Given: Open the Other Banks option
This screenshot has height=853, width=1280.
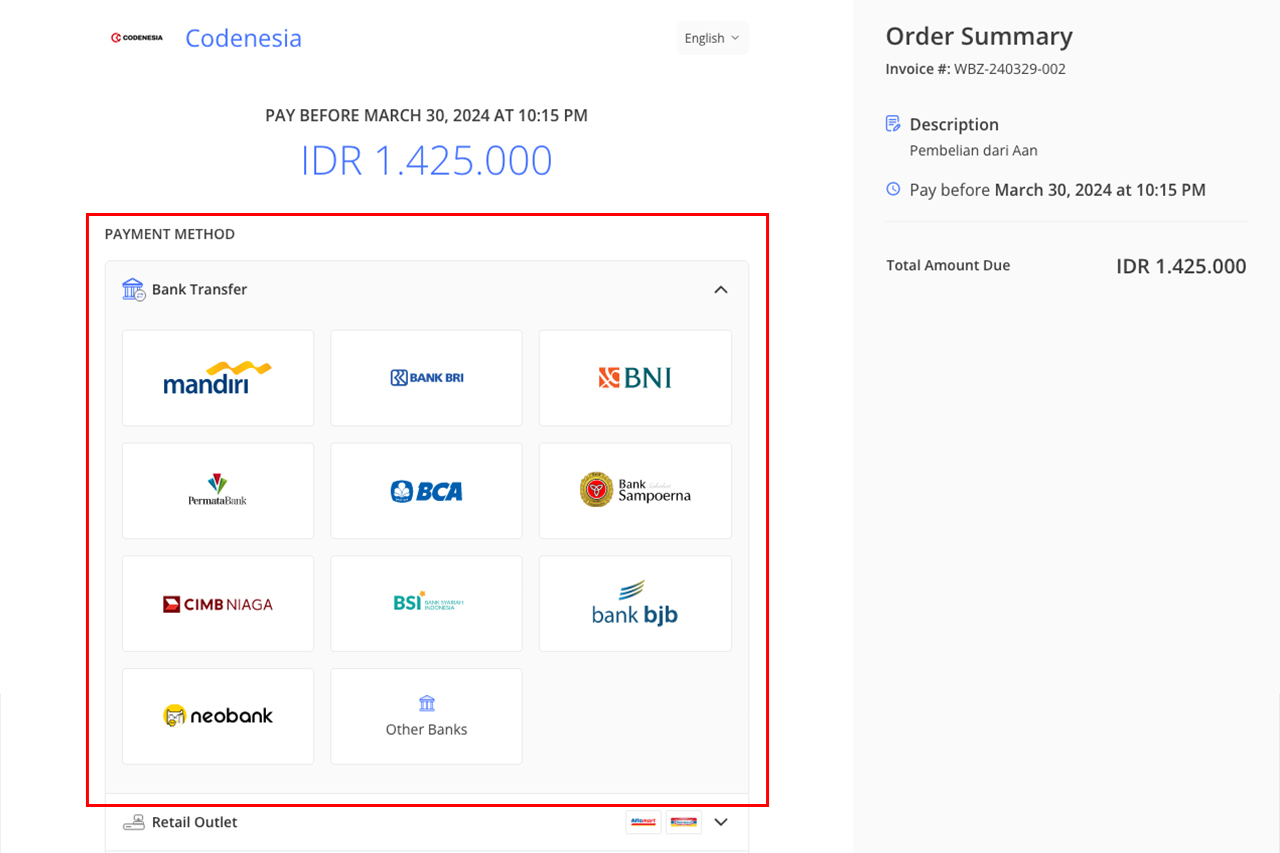Looking at the screenshot, I should click(x=426, y=717).
